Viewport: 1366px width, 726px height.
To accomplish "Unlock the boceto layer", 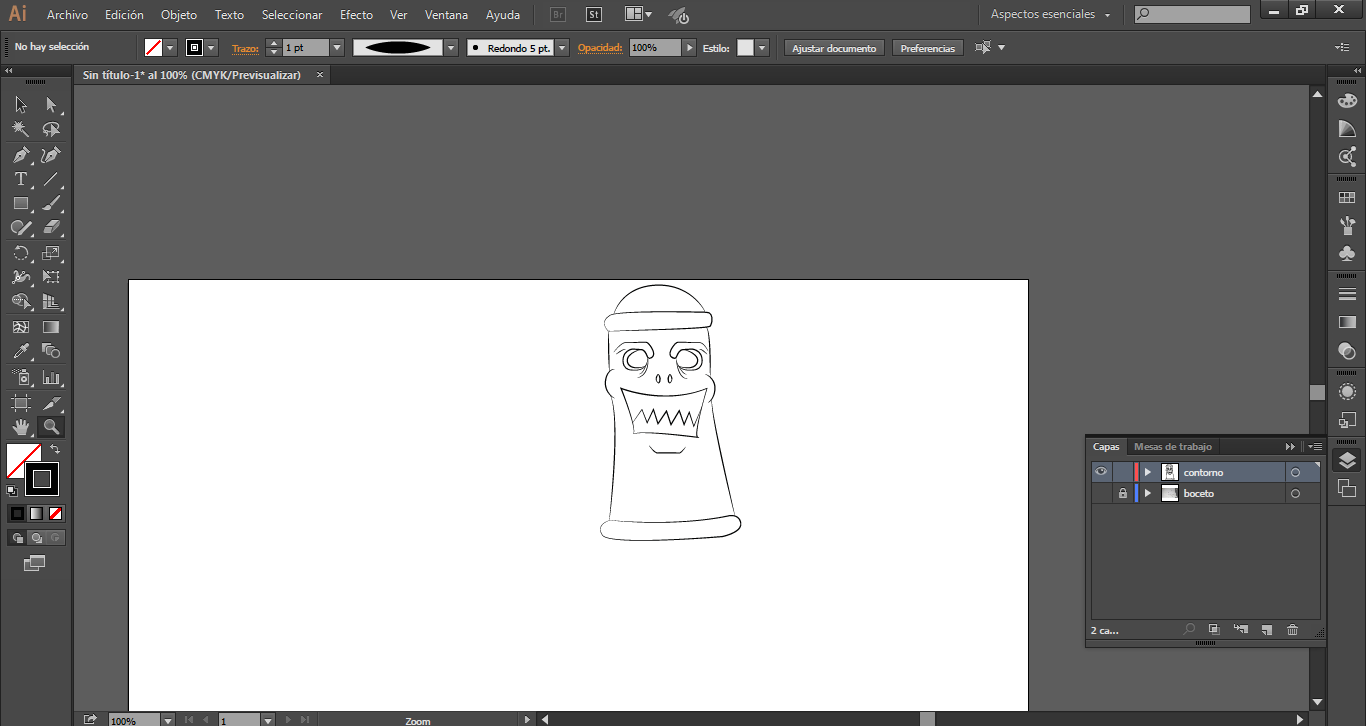I will [1123, 494].
